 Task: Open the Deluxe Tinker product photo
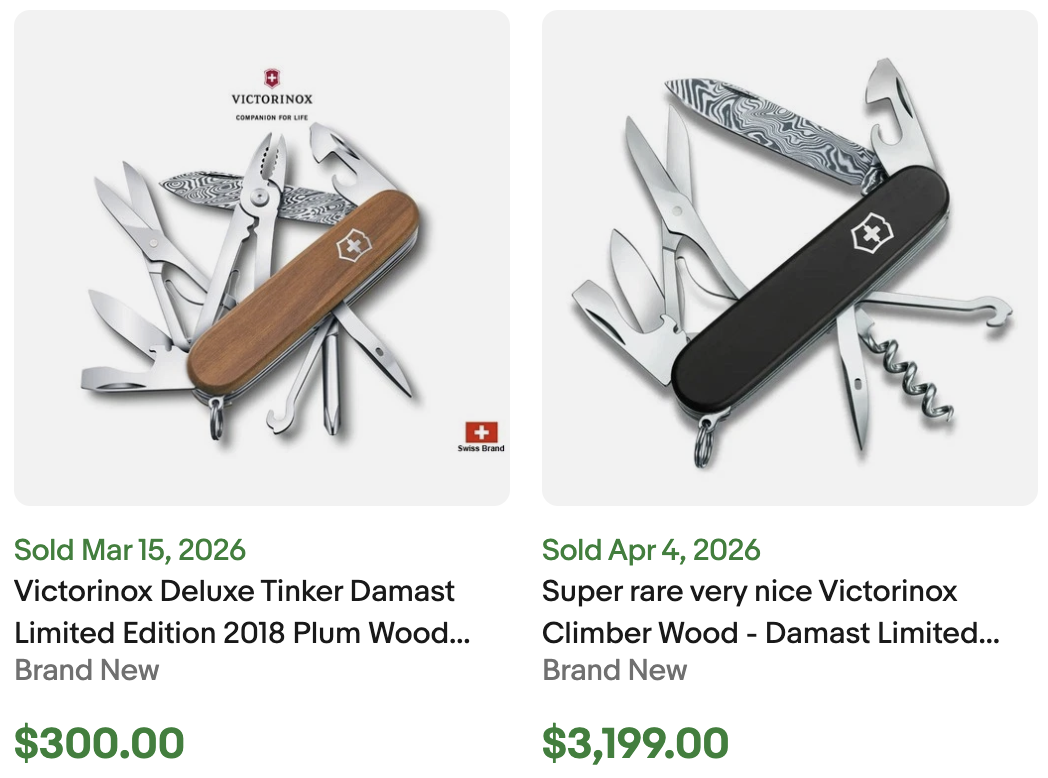click(x=262, y=257)
